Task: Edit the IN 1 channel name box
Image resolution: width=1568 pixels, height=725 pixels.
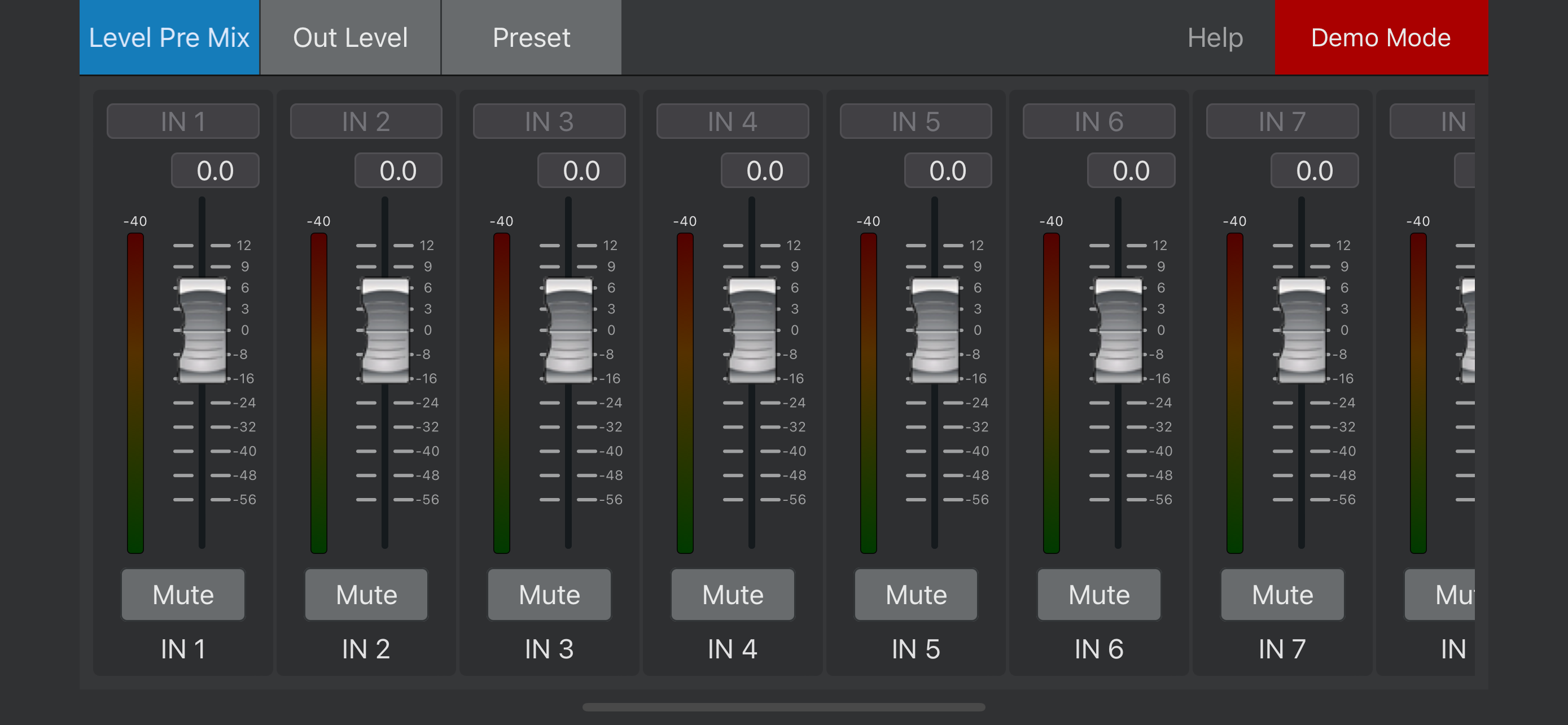Action: (183, 121)
